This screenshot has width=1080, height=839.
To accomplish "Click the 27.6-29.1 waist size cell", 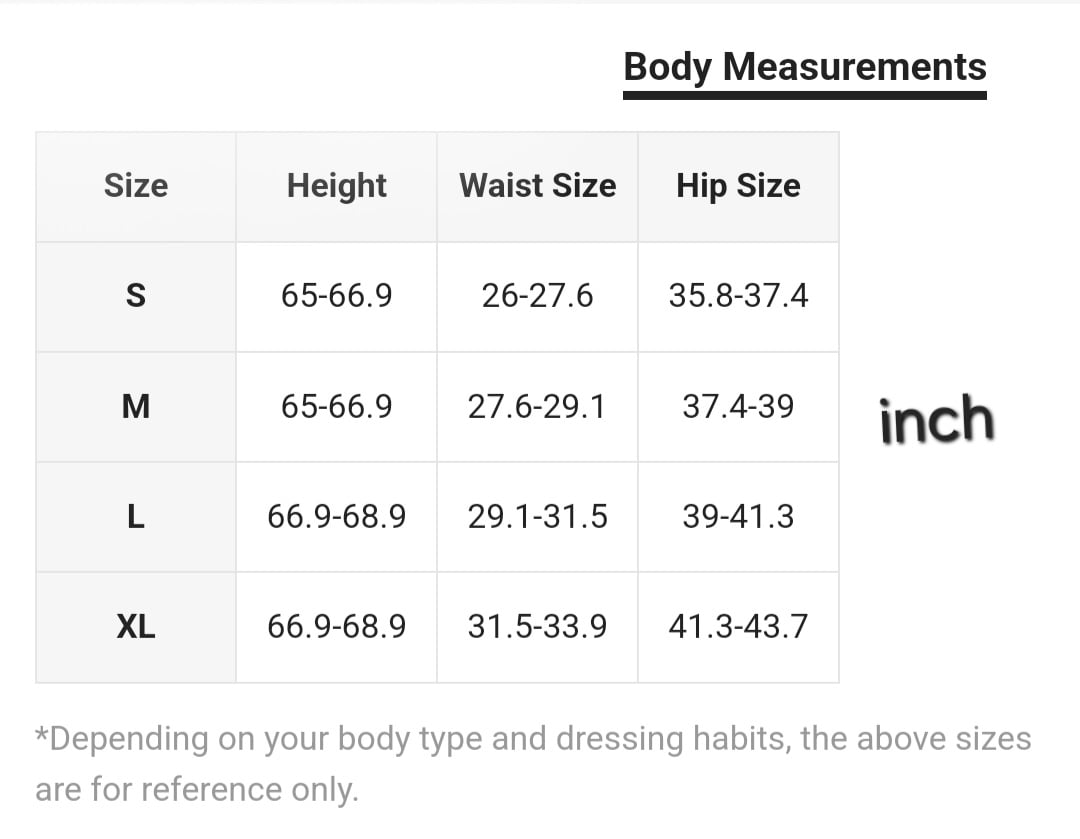I will [537, 406].
